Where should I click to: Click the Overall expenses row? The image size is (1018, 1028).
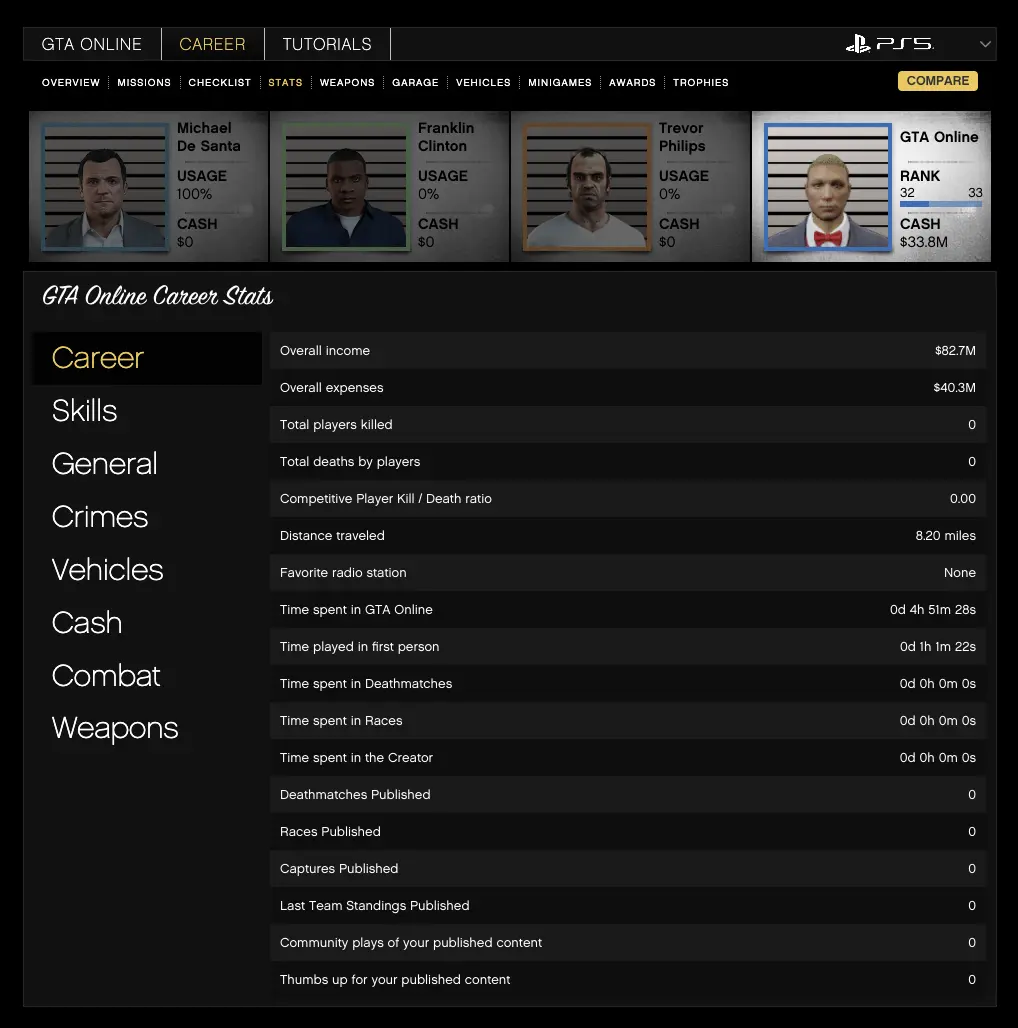point(627,387)
